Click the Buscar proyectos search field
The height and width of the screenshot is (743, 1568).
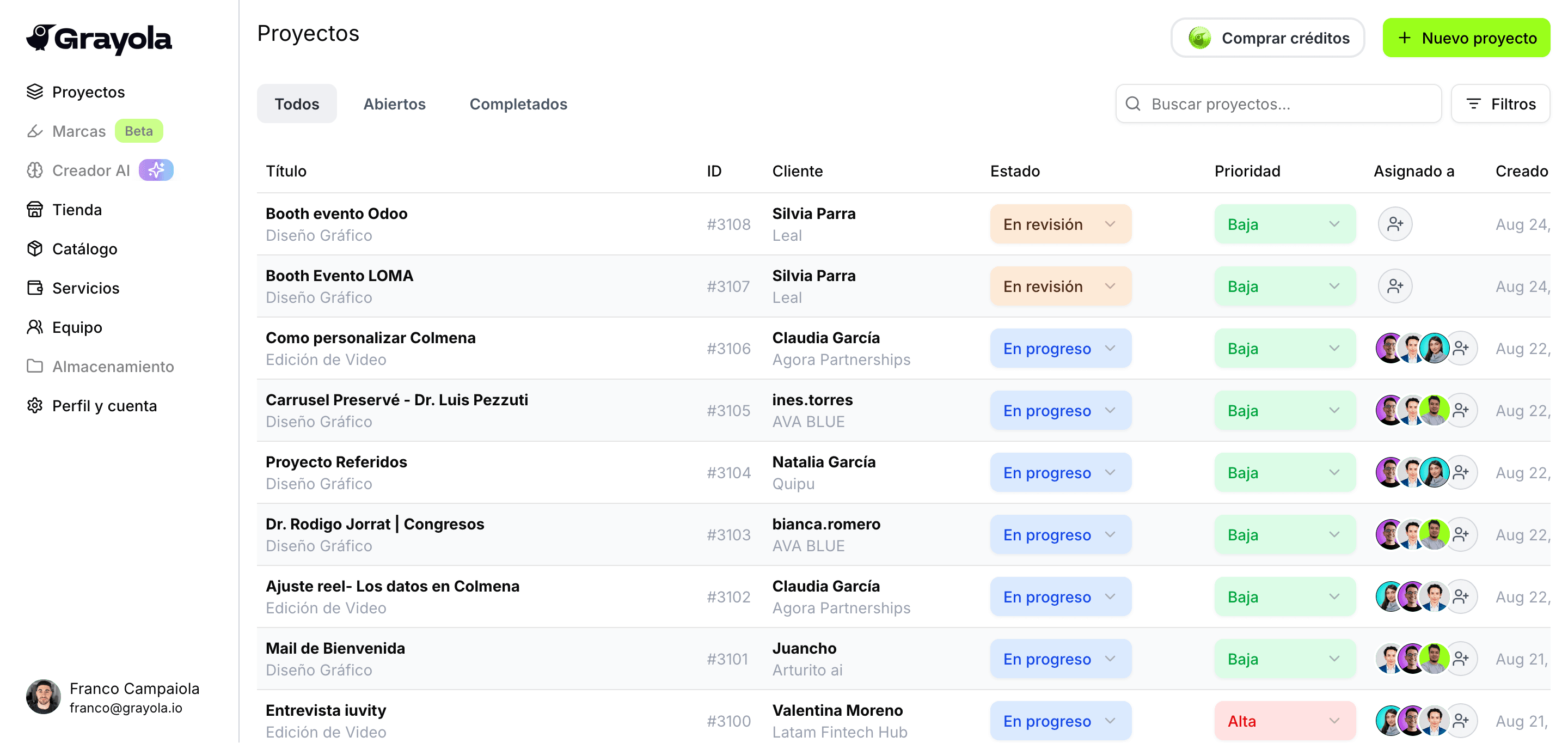[x=1278, y=103]
